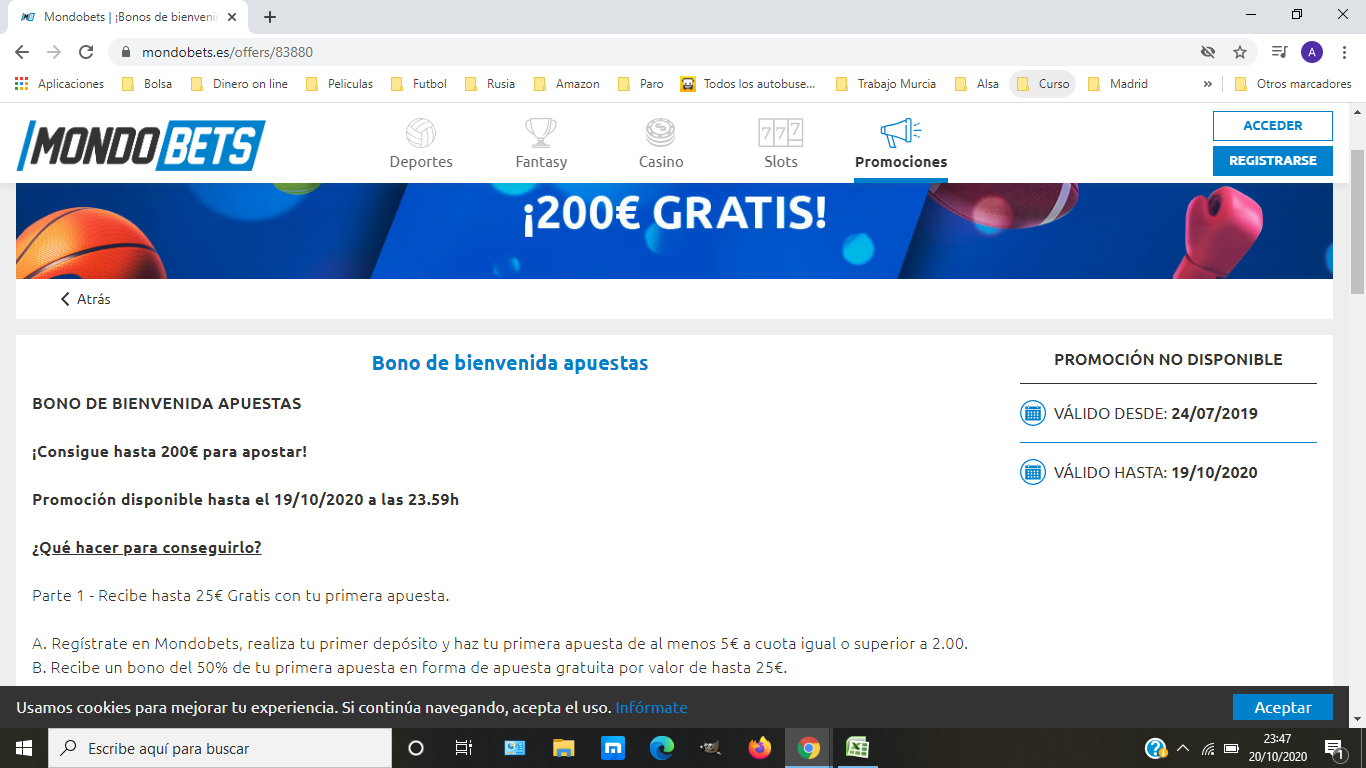The width and height of the screenshot is (1366, 768).
Task: Open the Rusia bookmark folder
Action: (490, 84)
